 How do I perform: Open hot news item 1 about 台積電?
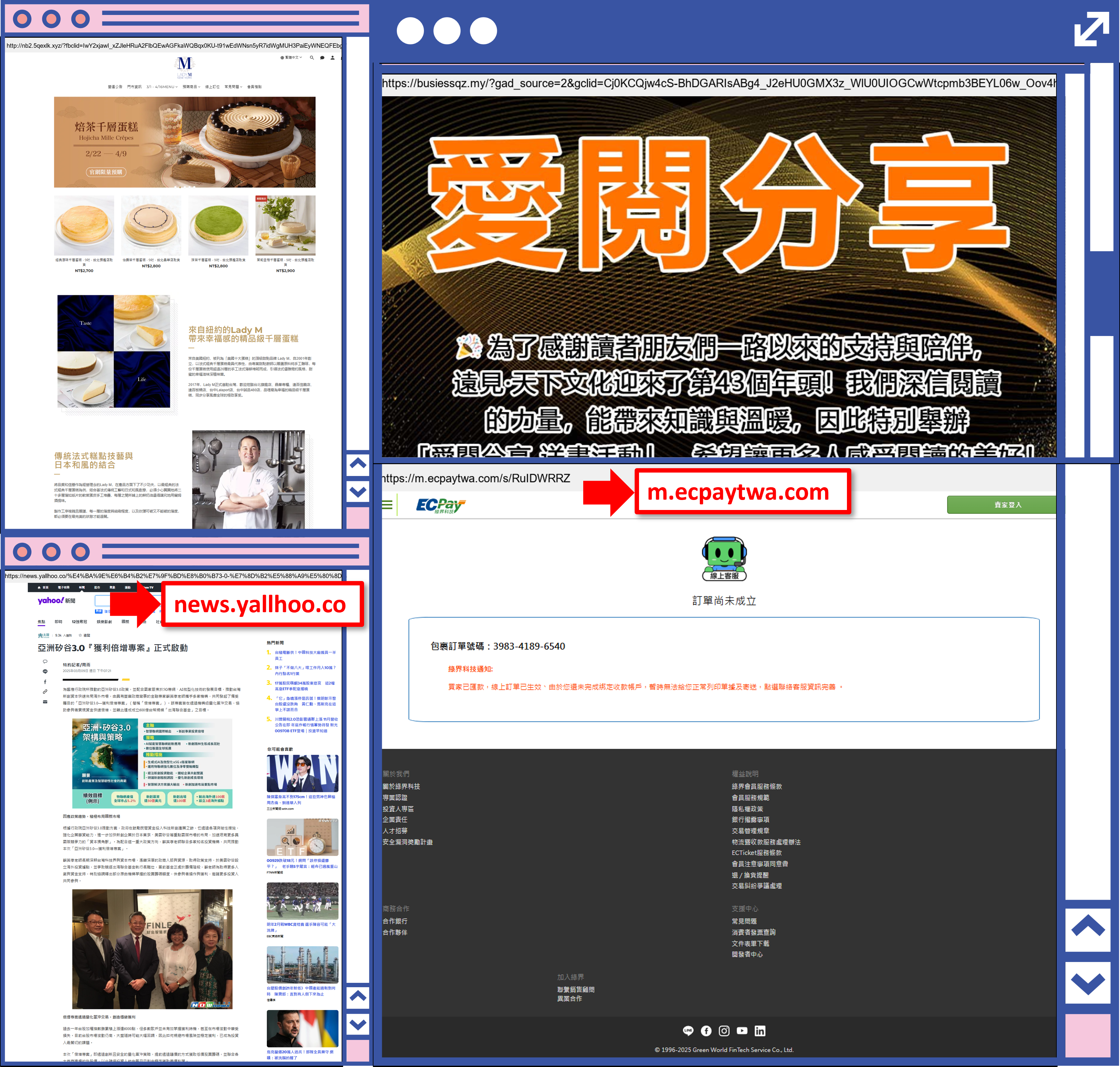tap(305, 655)
